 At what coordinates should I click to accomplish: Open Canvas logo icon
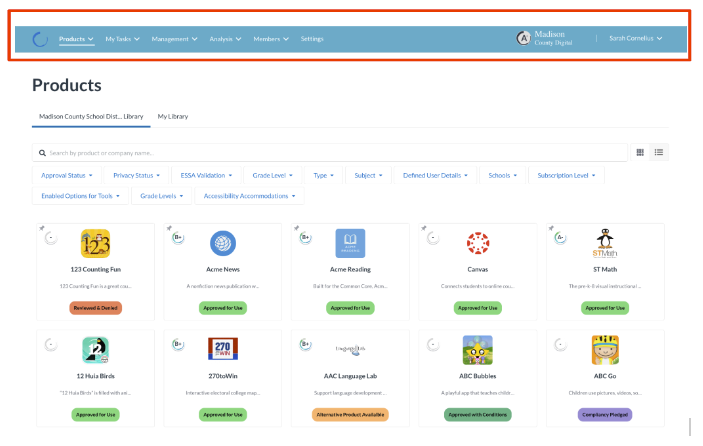(x=478, y=243)
